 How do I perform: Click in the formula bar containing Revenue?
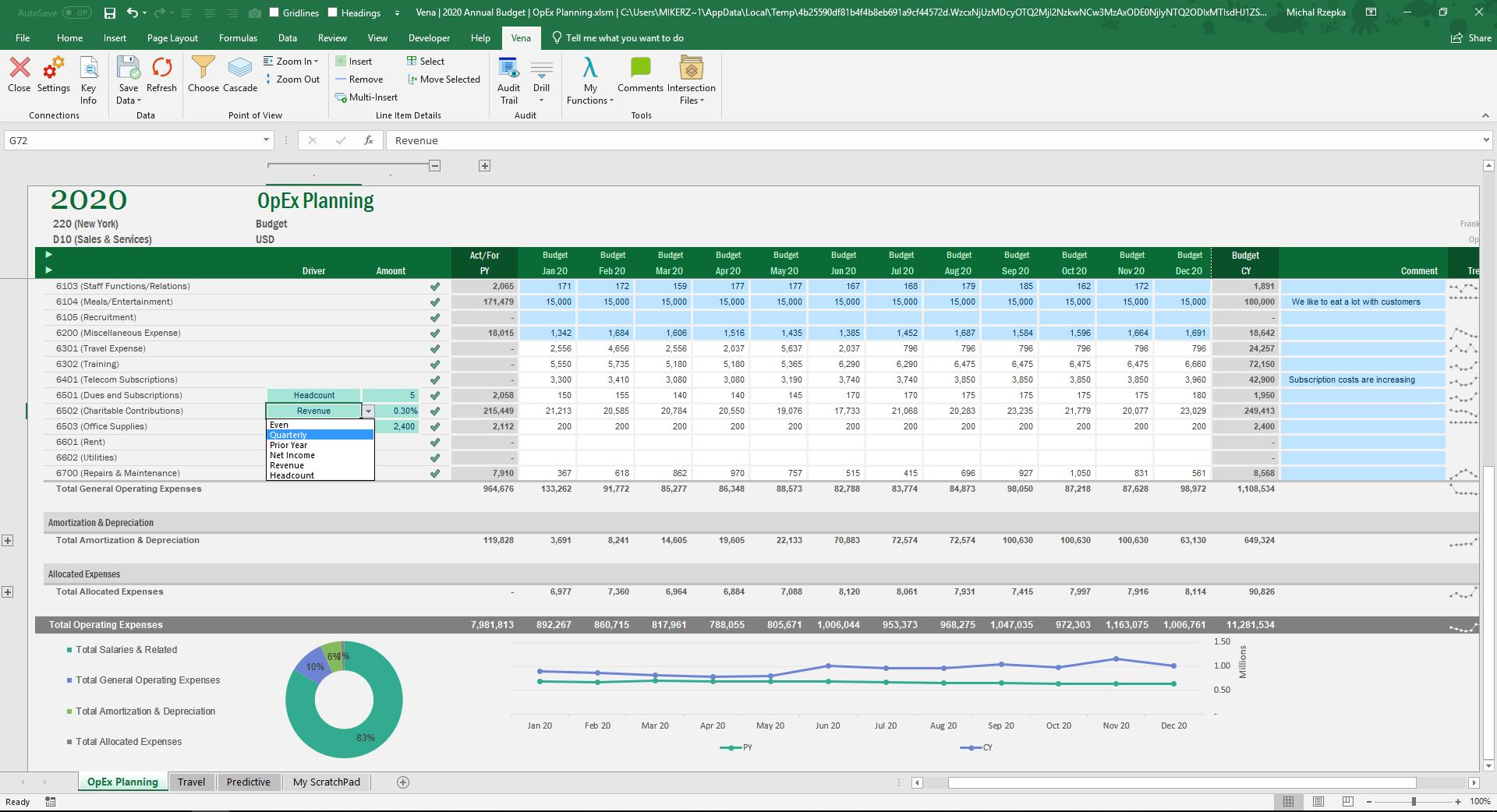[x=936, y=140]
